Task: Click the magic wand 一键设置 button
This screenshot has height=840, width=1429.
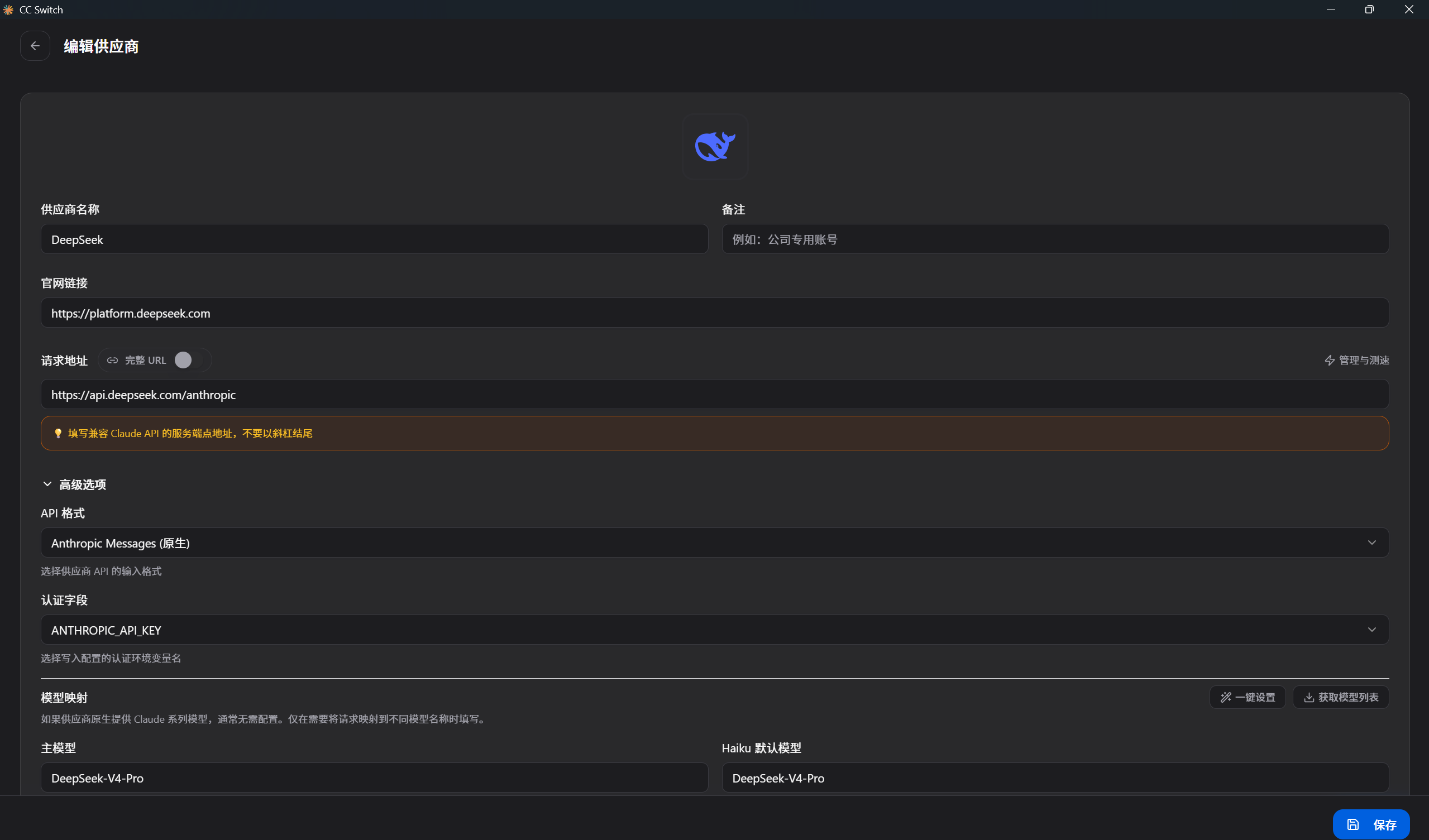Action: (x=1247, y=697)
